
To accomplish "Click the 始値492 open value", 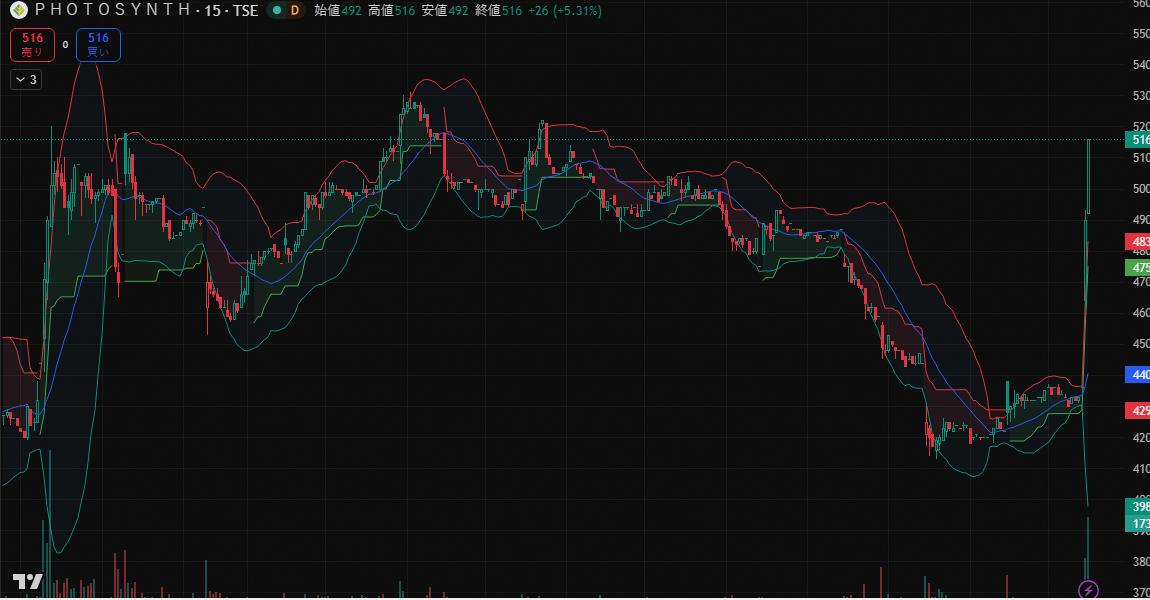I will pos(338,11).
